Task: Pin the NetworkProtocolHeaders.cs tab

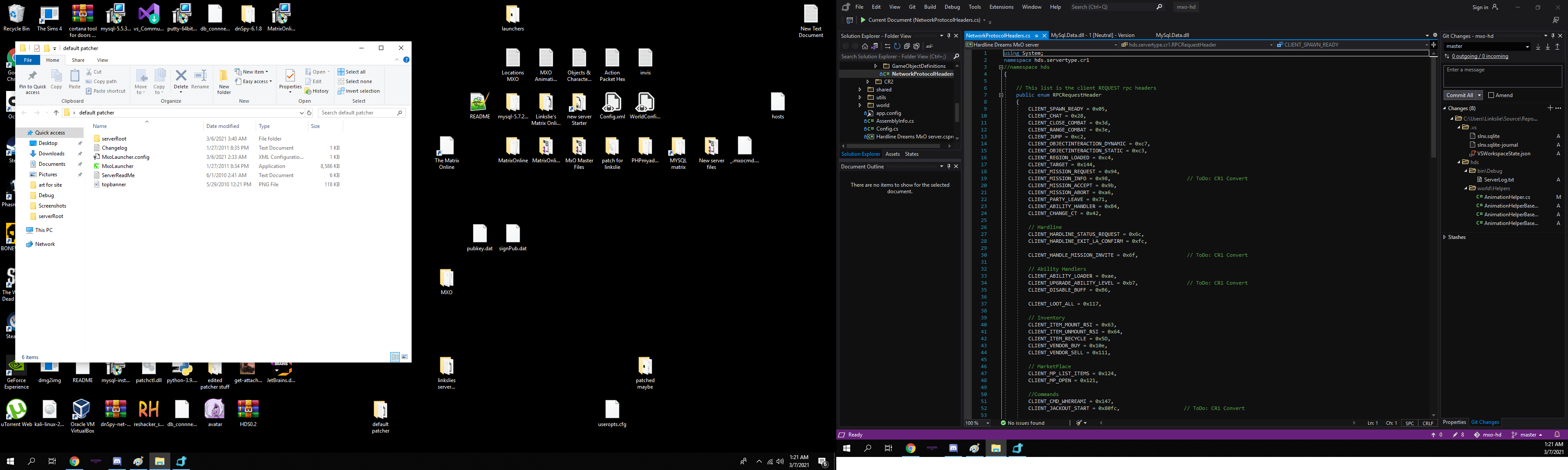Action: [1037, 36]
